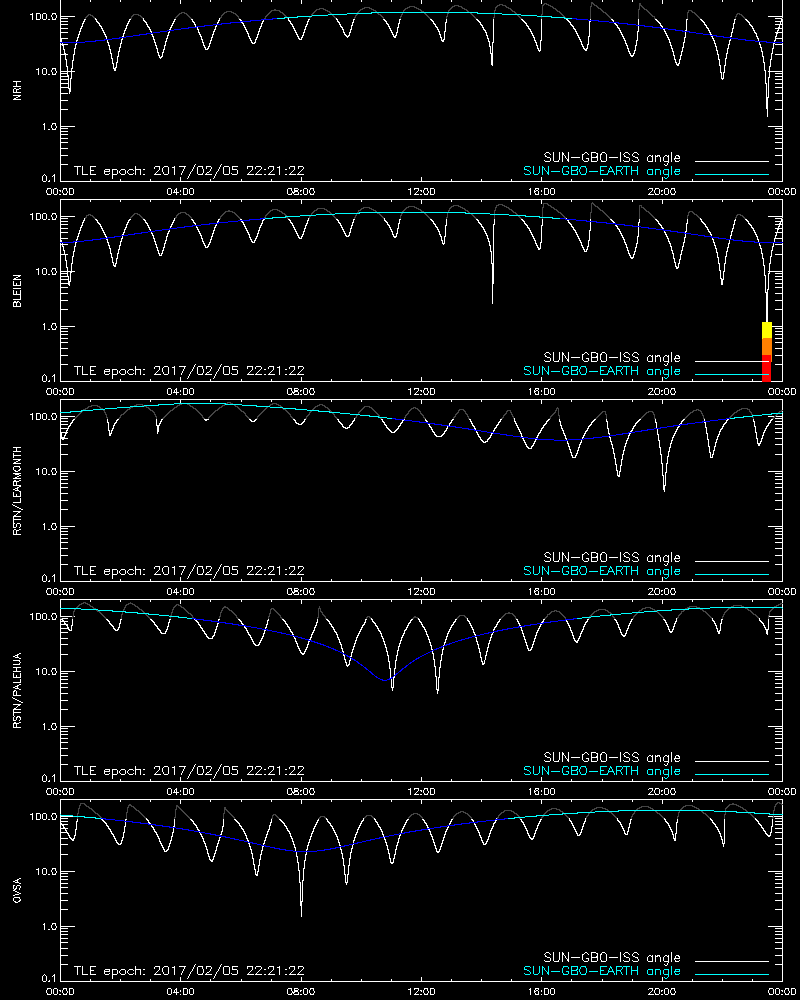Click the 12:00 tick label below RSTN/LEARMONTH panel
Screen dimensions: 800x1000
(x=421, y=591)
